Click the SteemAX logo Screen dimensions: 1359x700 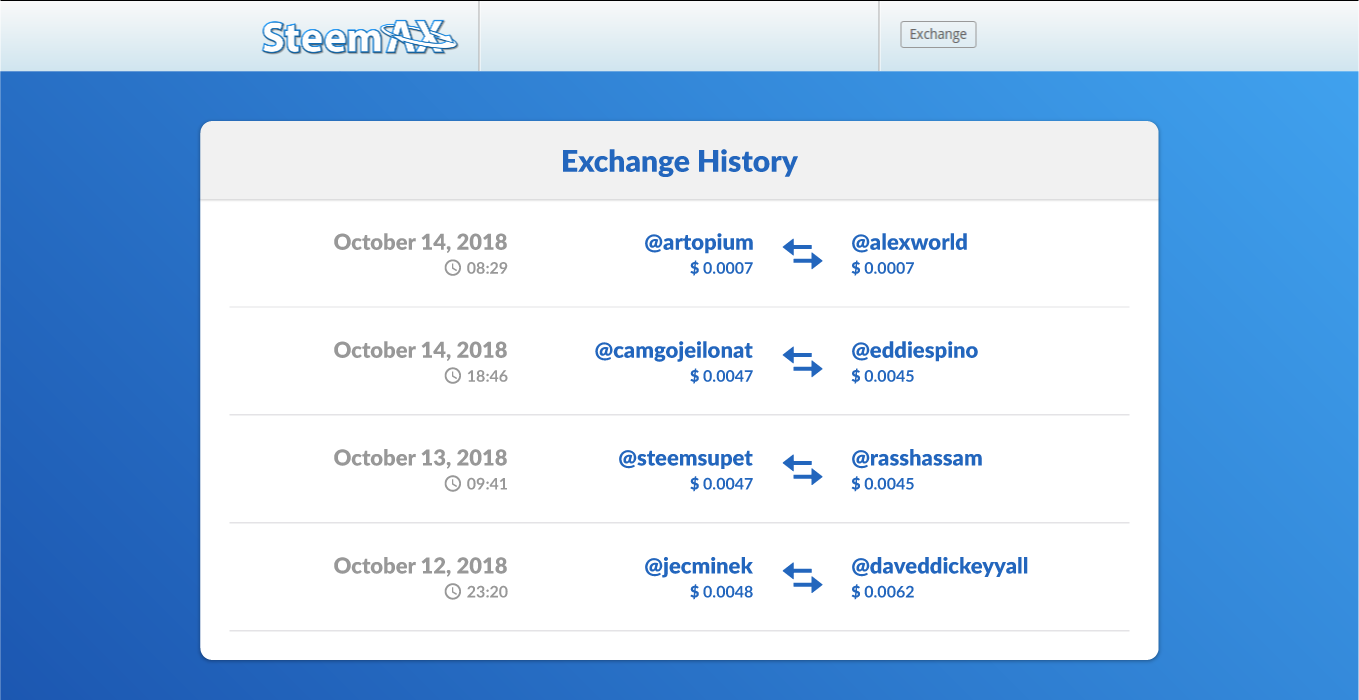(360, 37)
